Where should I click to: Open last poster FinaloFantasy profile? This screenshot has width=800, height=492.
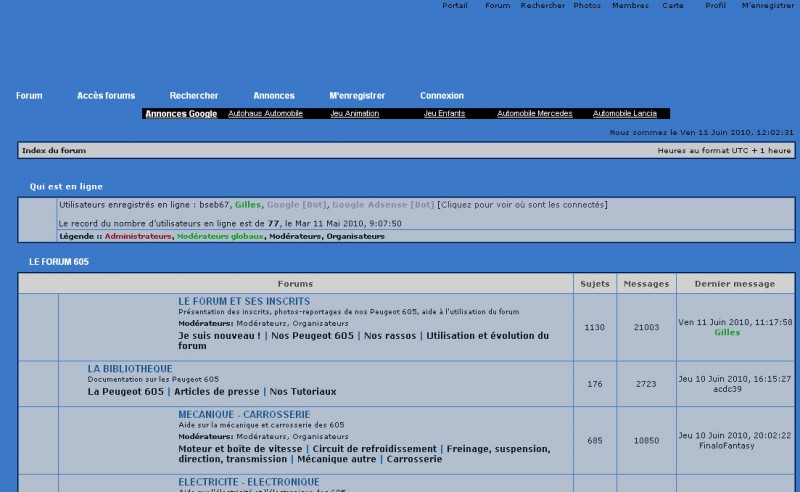[x=727, y=446]
